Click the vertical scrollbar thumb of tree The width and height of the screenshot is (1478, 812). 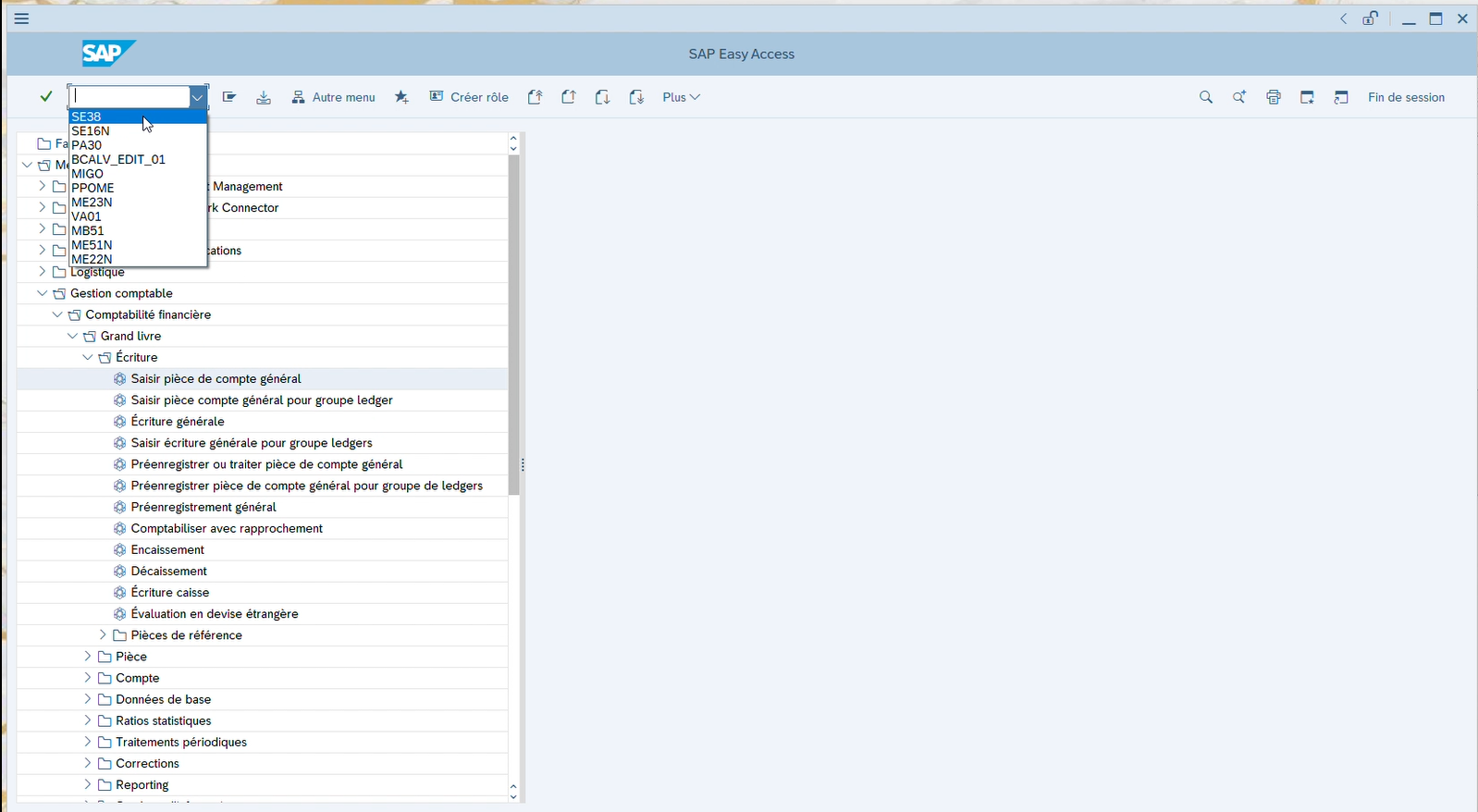pos(513,325)
